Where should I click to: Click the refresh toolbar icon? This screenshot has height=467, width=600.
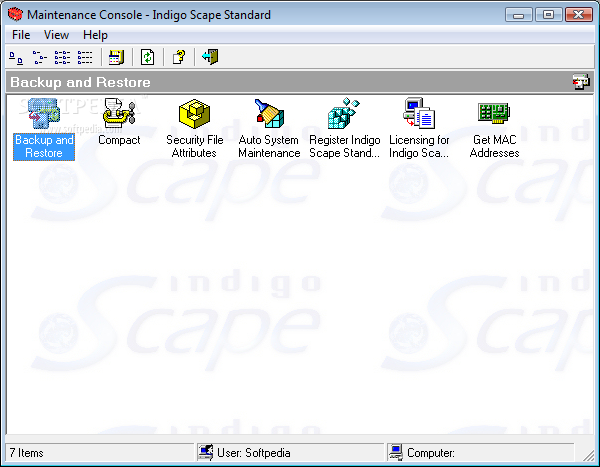click(147, 57)
